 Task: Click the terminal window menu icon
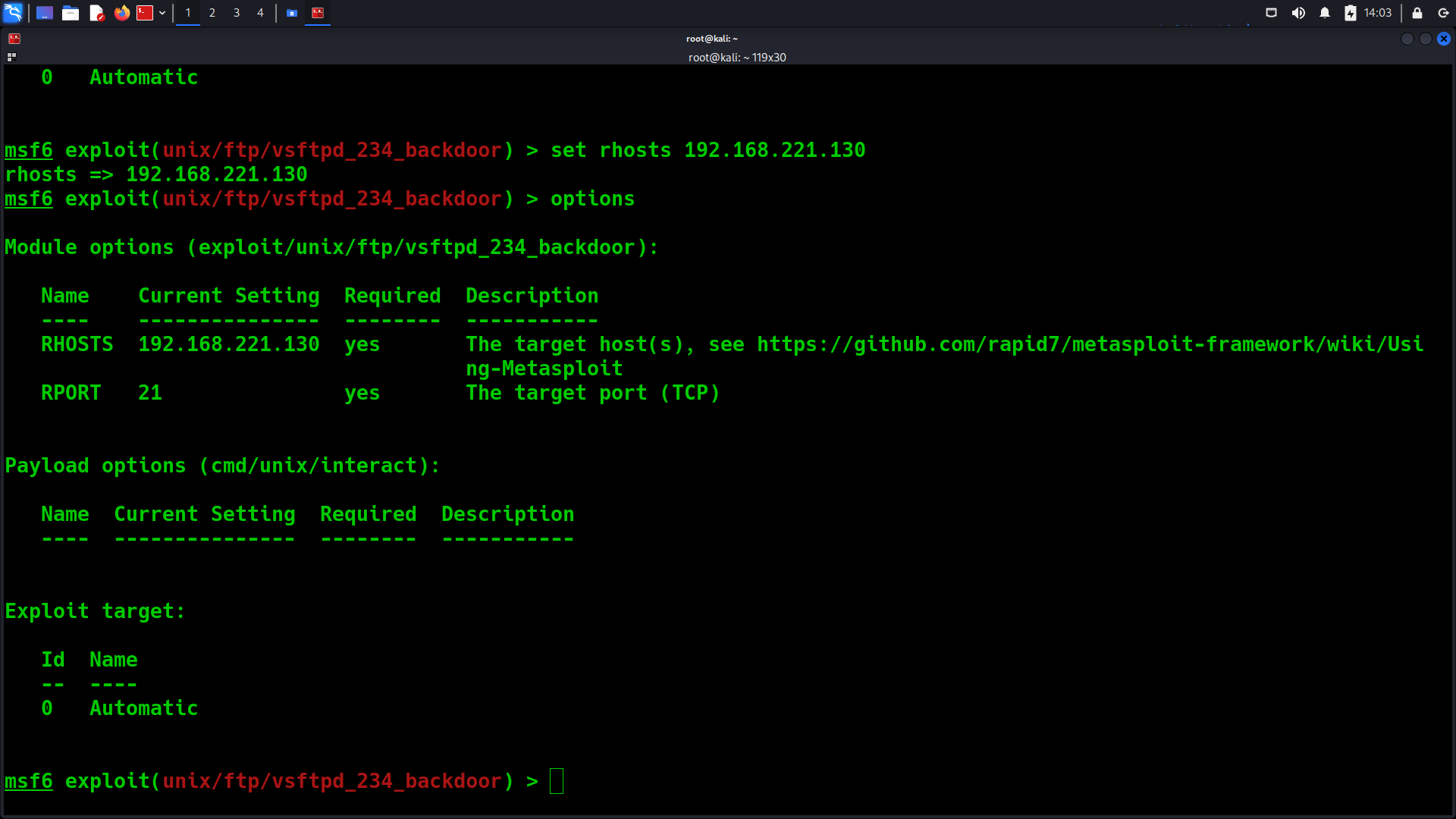click(x=14, y=39)
